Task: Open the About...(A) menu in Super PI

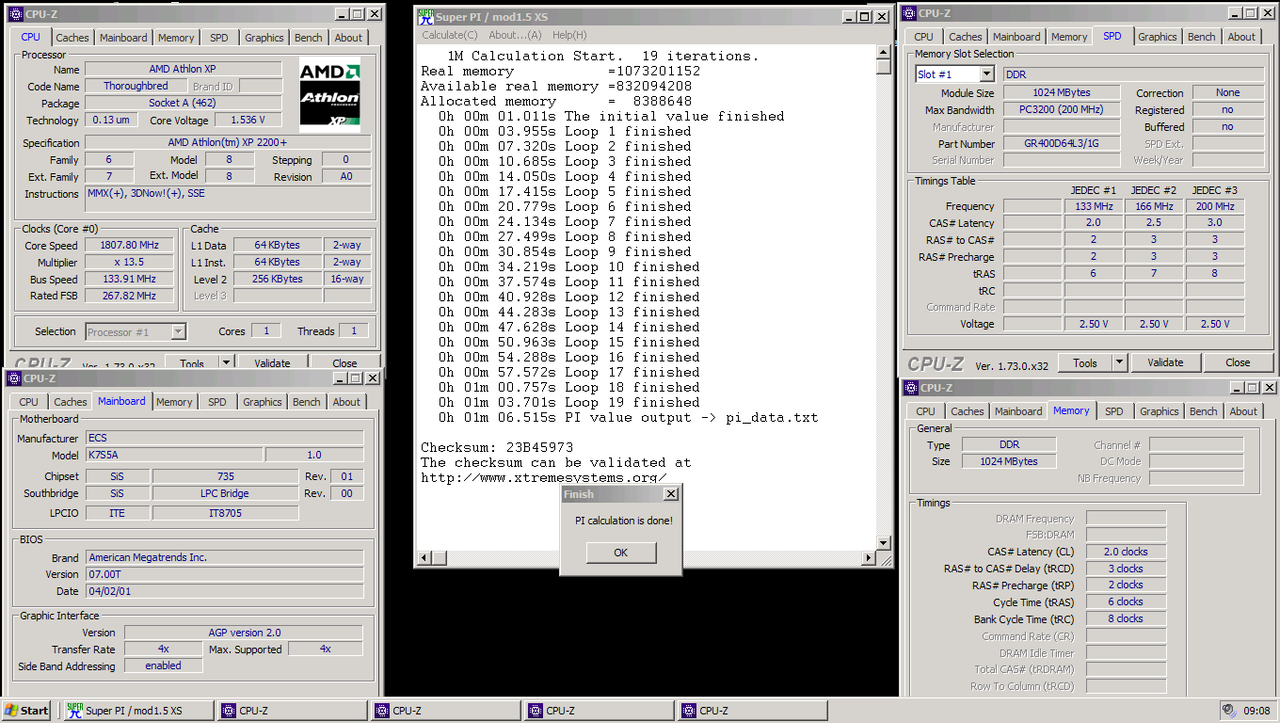Action: (x=515, y=35)
